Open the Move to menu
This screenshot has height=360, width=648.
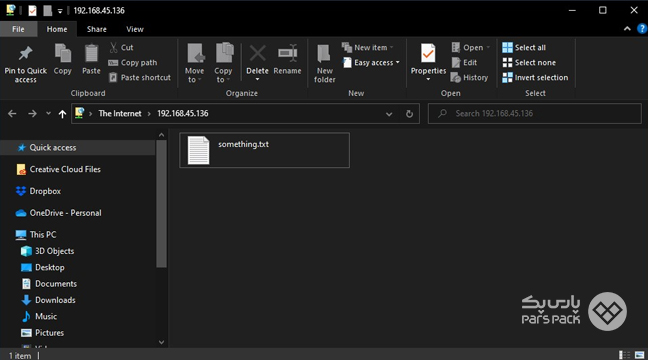pos(194,63)
